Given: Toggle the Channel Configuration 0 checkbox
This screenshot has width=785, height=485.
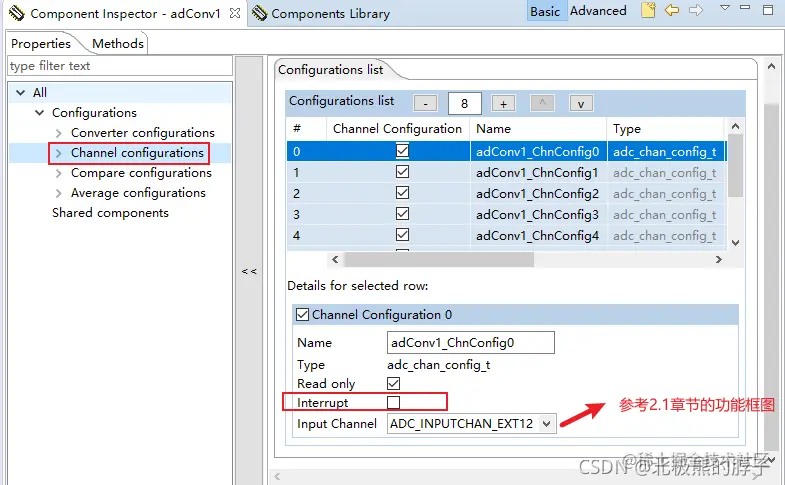Looking at the screenshot, I should [x=302, y=315].
